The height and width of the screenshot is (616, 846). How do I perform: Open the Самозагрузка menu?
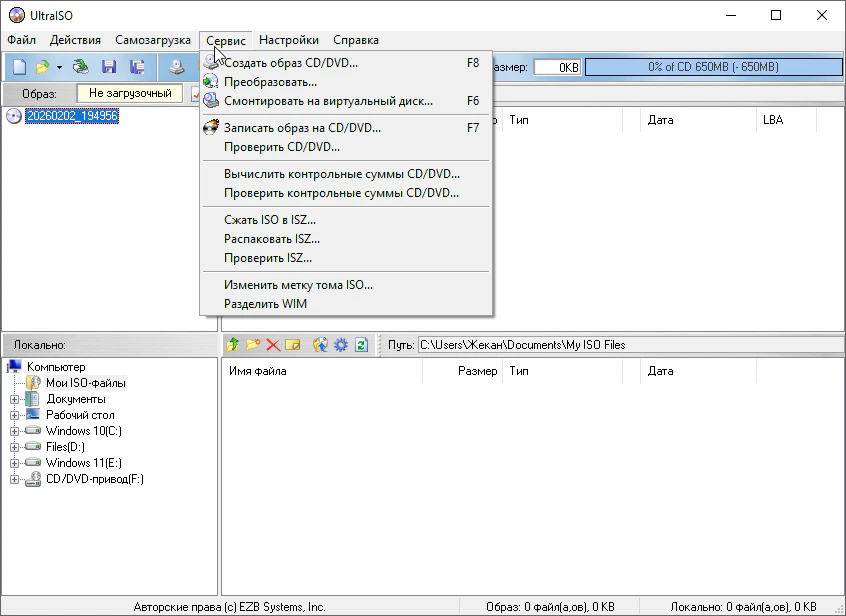[x=152, y=40]
